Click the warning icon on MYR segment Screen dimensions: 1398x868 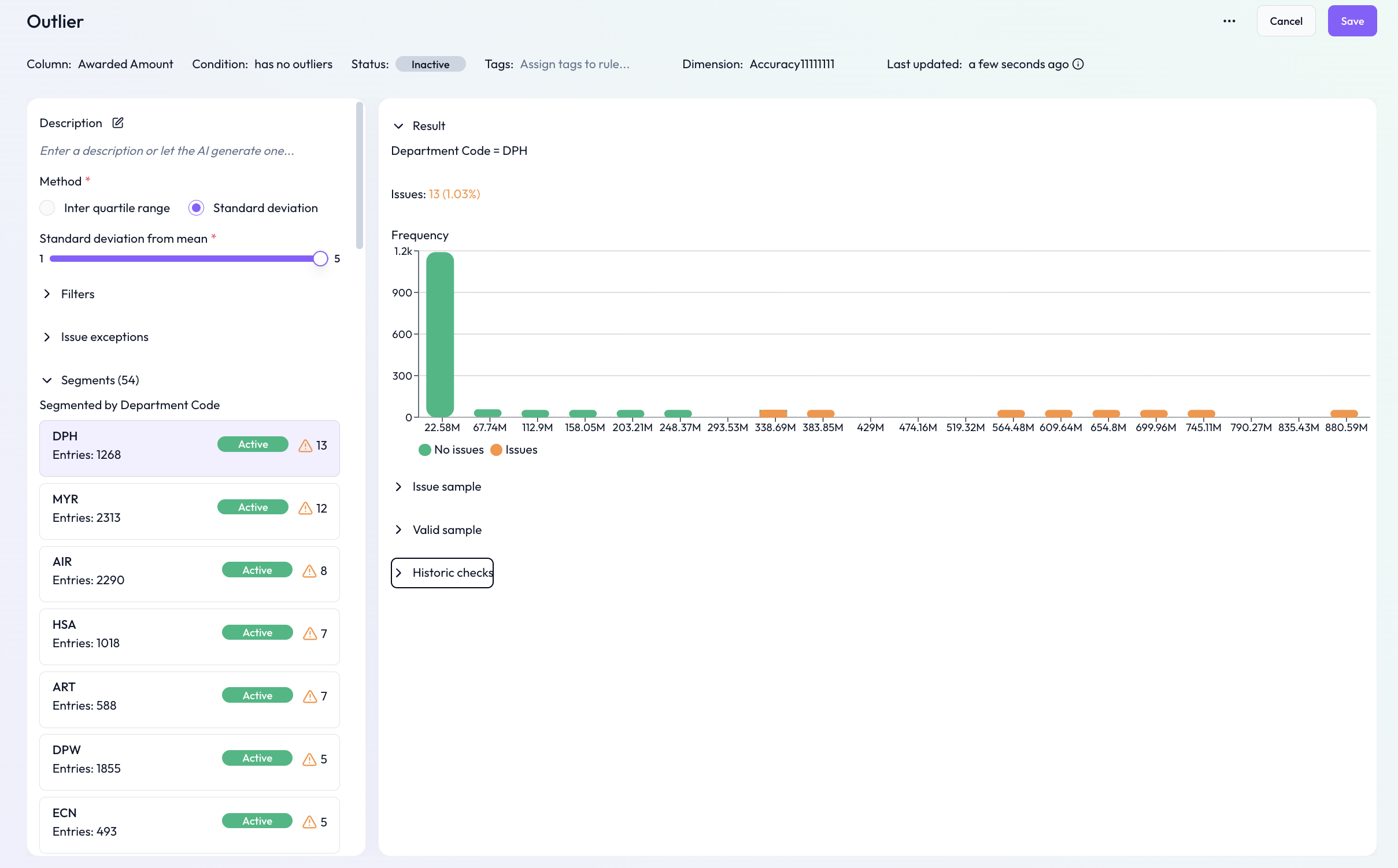point(305,508)
